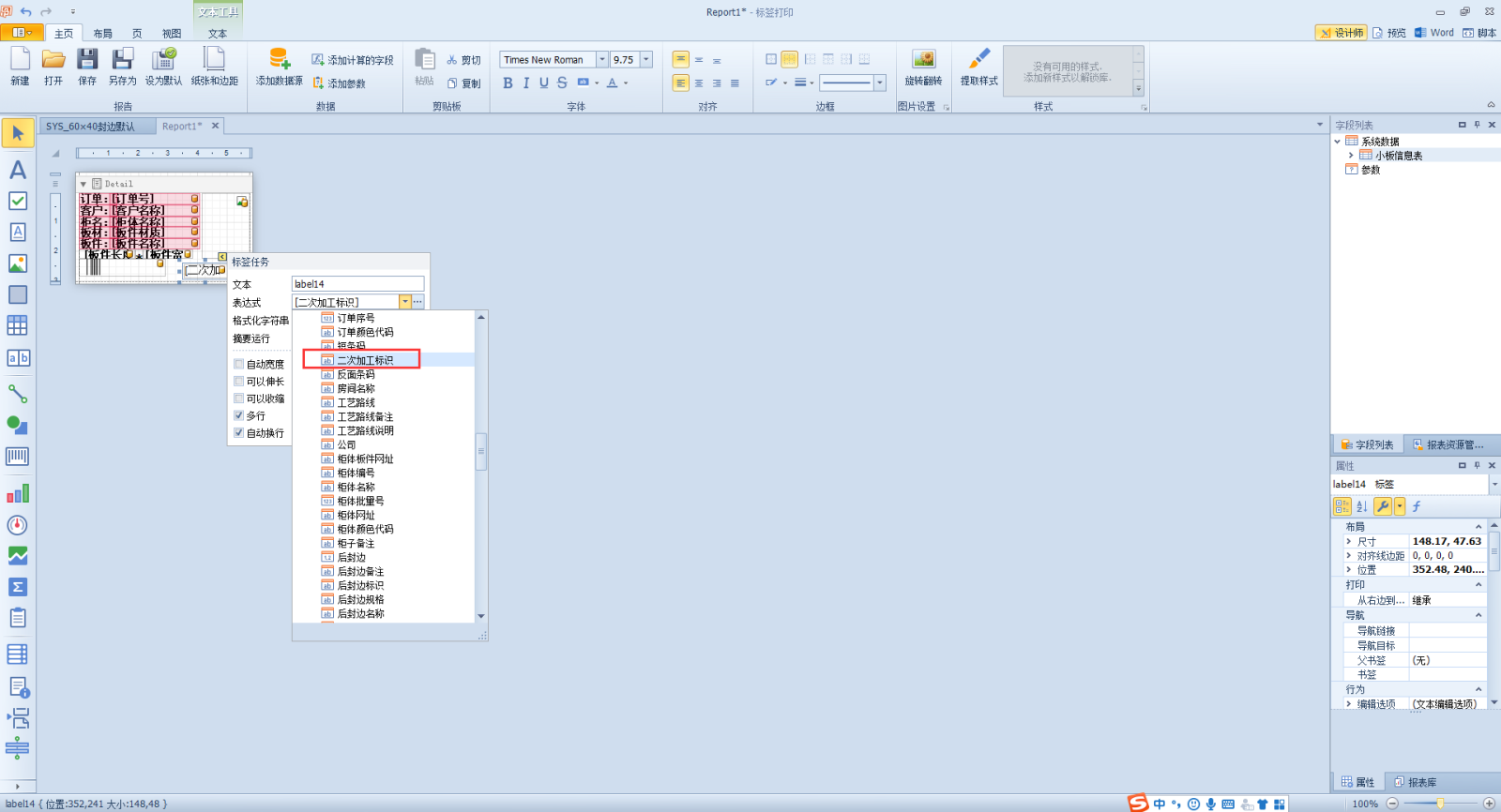Uncheck the 多行 multiline checkbox
Screen dimensions: 1501x812
(x=239, y=415)
